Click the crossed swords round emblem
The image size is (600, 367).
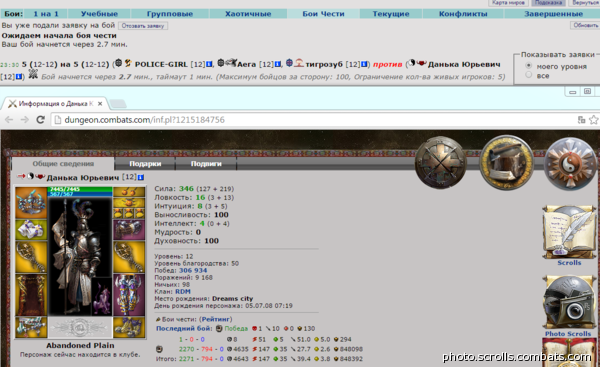441,163
